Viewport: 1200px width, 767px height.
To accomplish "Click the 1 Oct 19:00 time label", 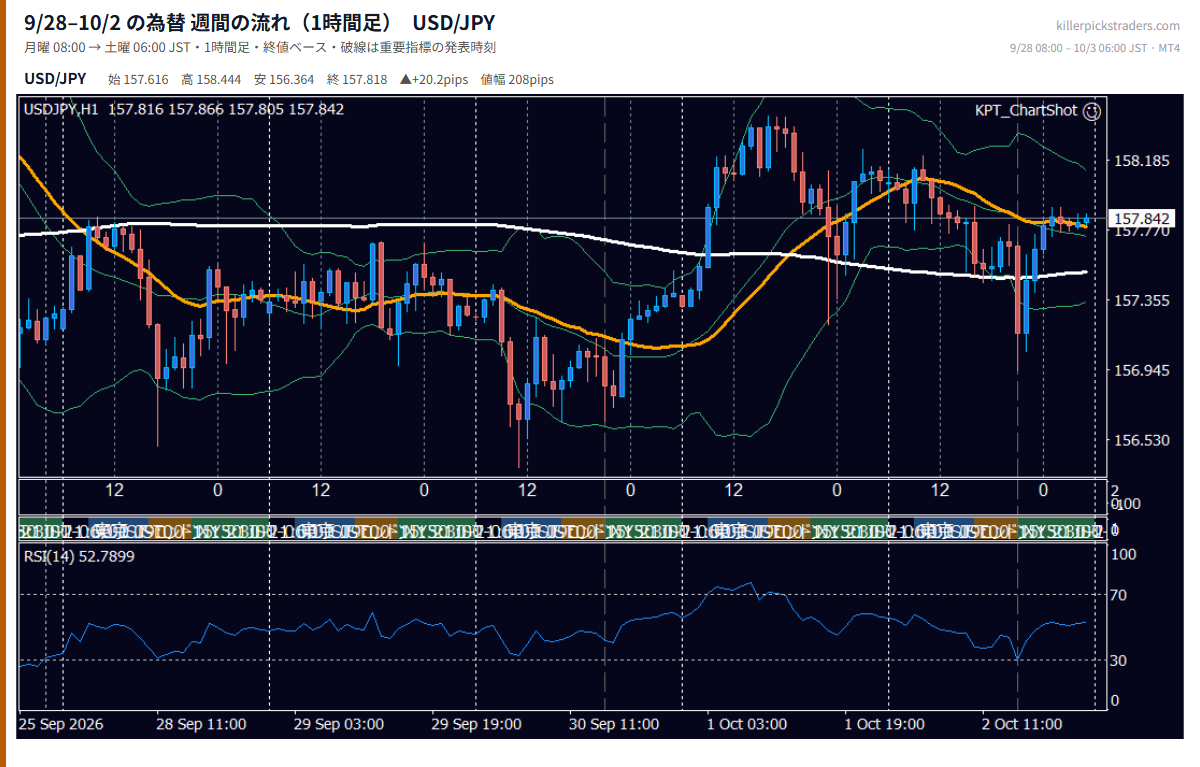I will [887, 724].
